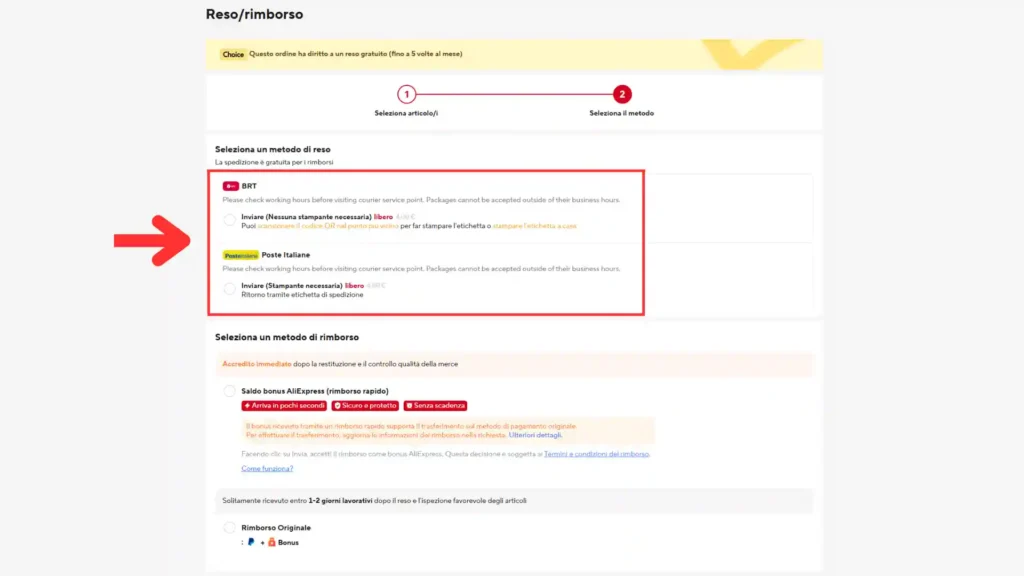
Task: Choose Saldo bonus AliExpress refund radio
Action: pos(229,391)
